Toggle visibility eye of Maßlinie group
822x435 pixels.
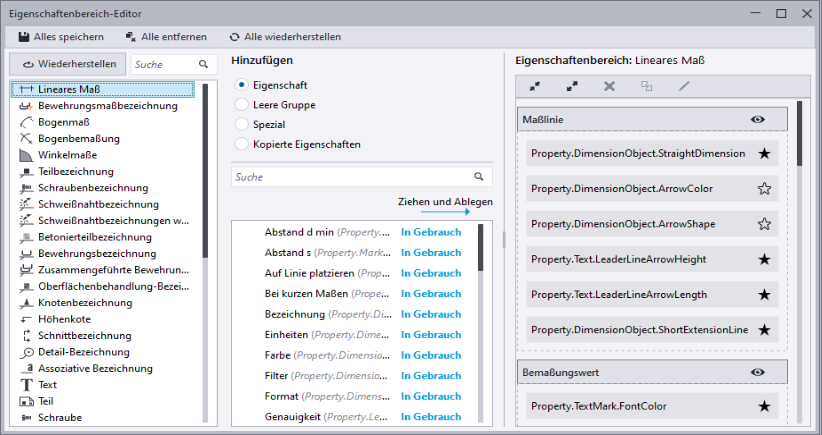click(x=757, y=119)
